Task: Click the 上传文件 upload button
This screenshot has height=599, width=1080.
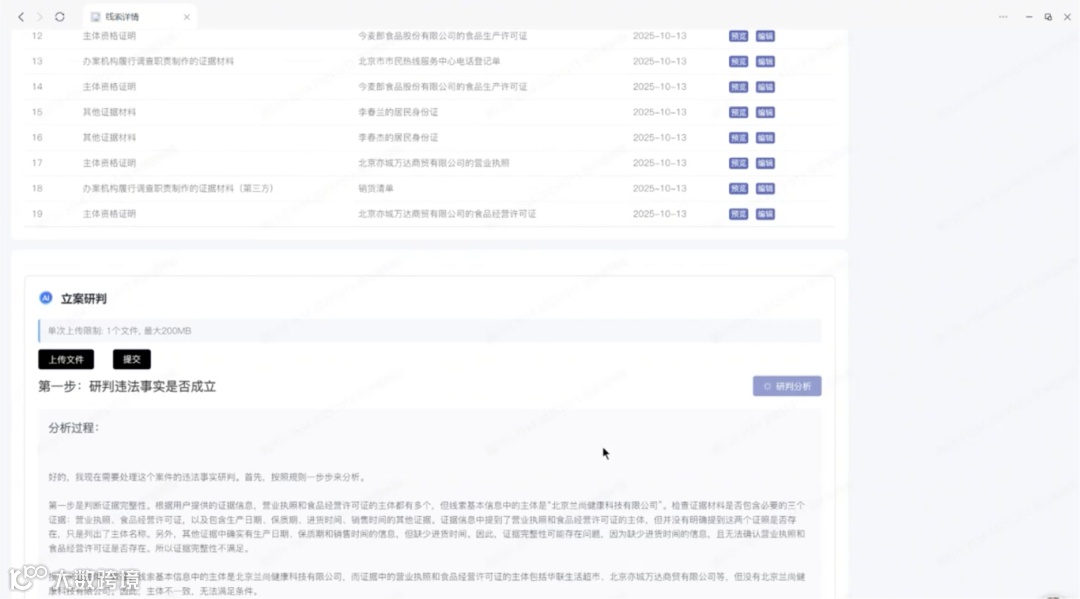Action: [x=66, y=358]
